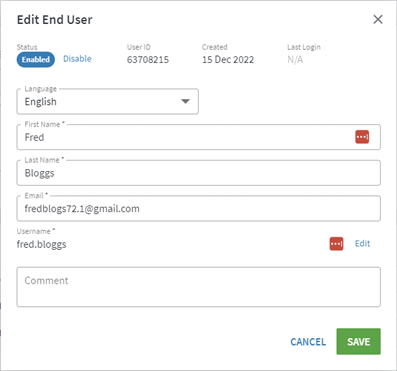The height and width of the screenshot is (371, 397).
Task: Click the Created date 15 Dec 2022
Action: pos(228,60)
